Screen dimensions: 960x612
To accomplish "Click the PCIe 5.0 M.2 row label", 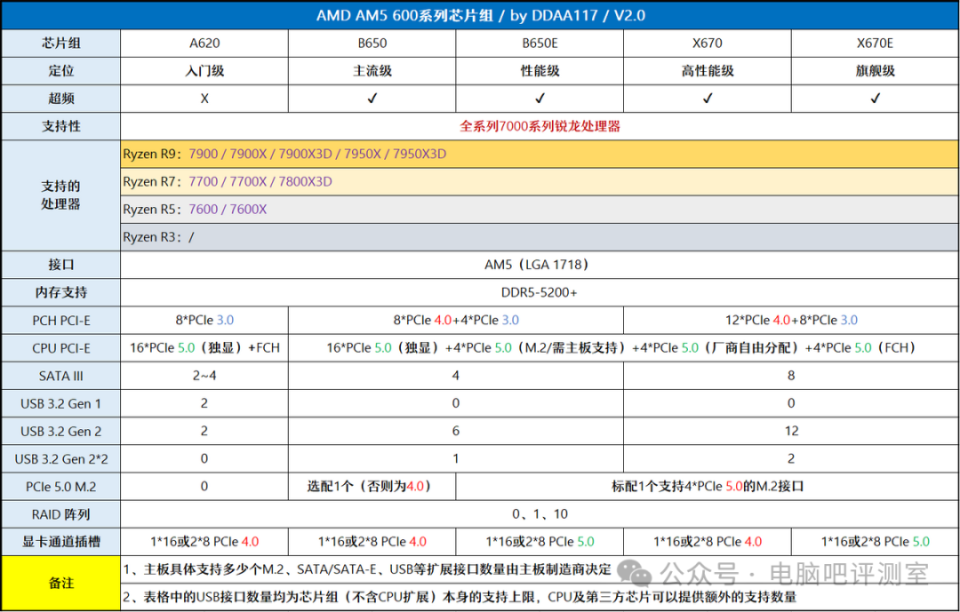I will pos(61,487).
